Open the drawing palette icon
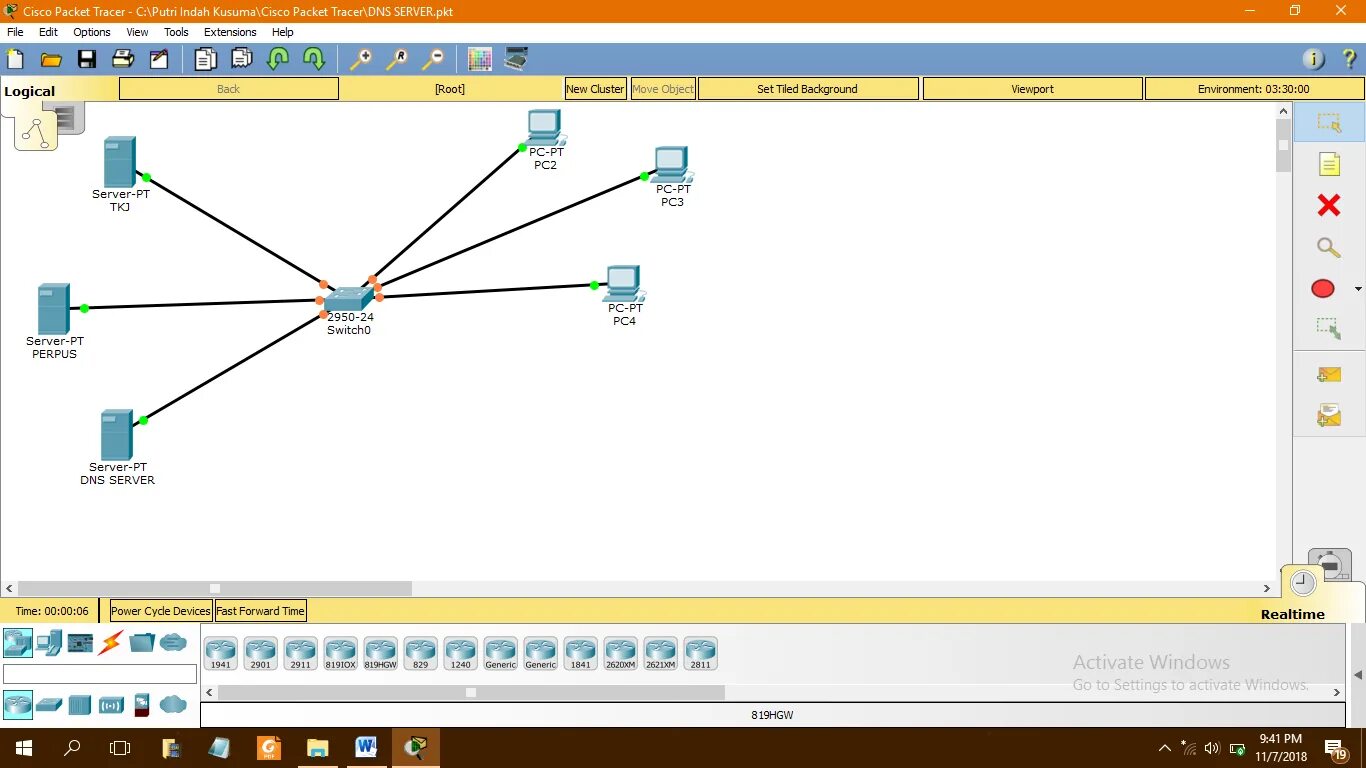1366x768 pixels. [480, 59]
